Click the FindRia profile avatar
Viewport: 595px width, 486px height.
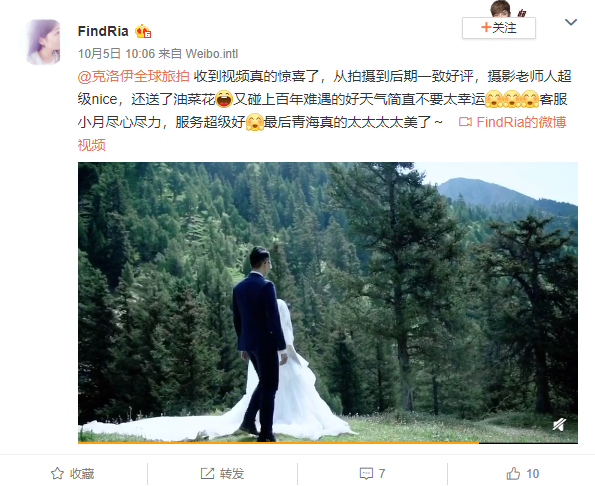43,42
